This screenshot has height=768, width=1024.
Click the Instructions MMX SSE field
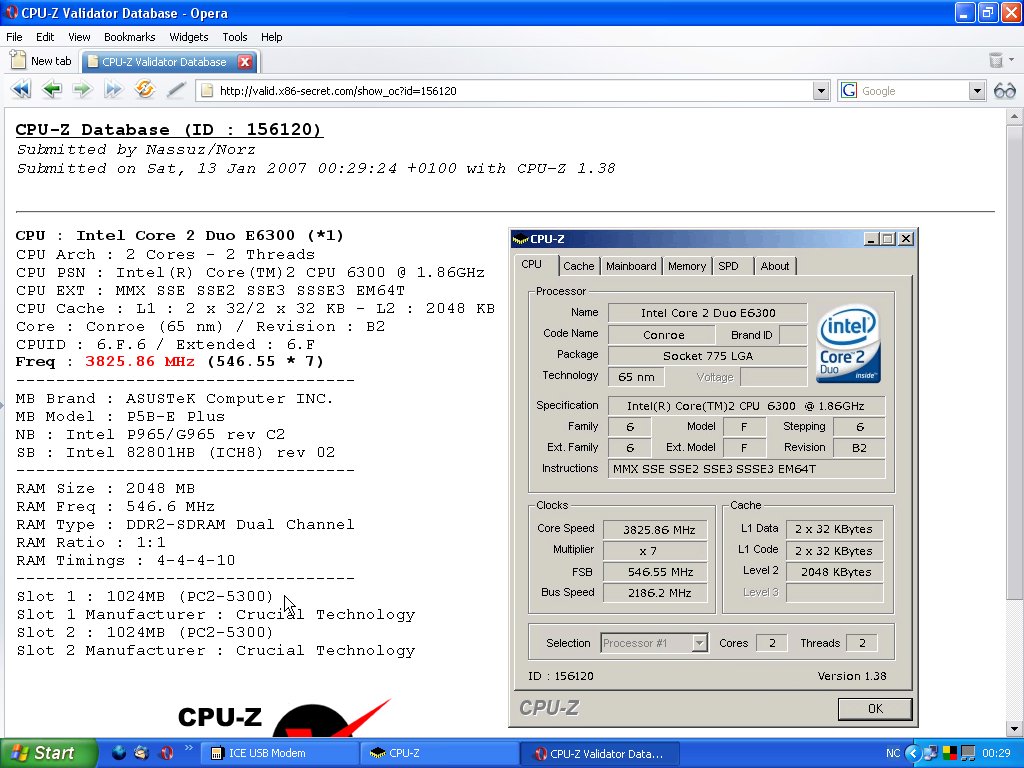pyautogui.click(x=746, y=469)
